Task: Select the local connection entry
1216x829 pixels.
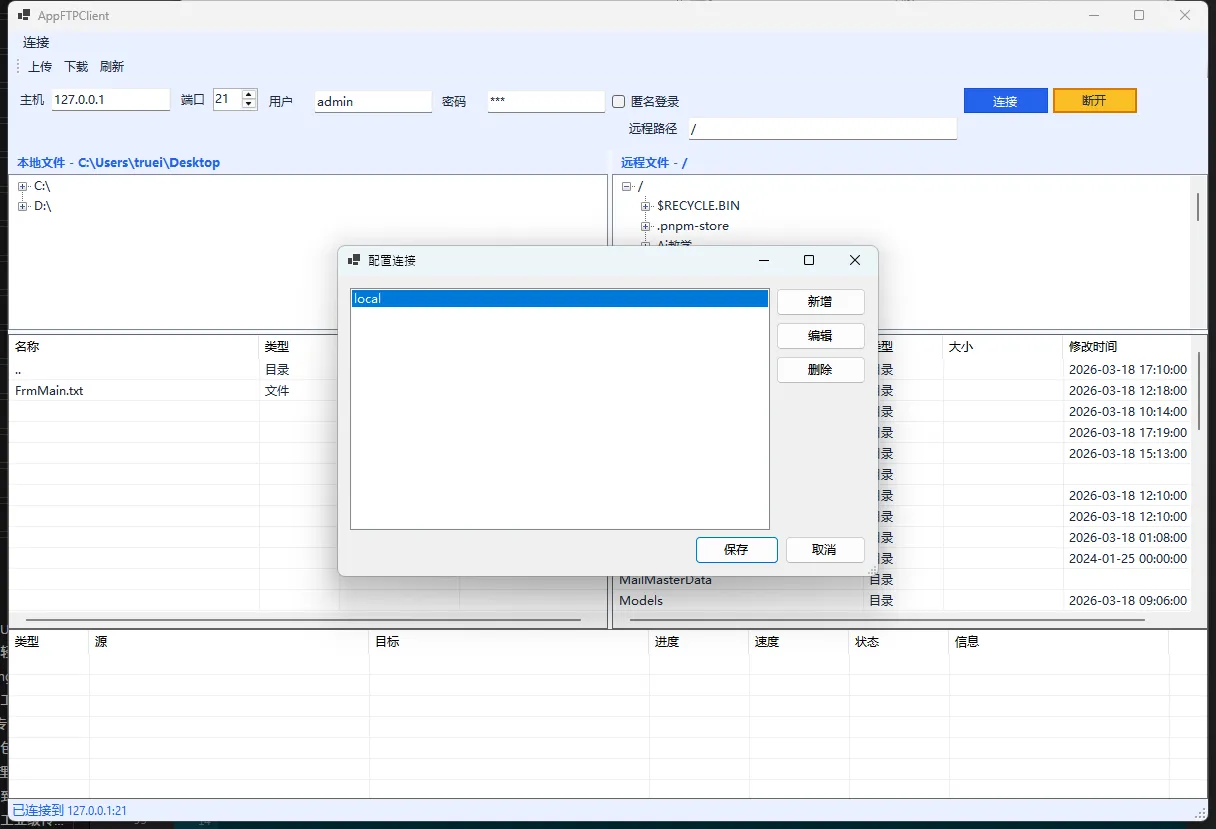Action: [x=559, y=299]
